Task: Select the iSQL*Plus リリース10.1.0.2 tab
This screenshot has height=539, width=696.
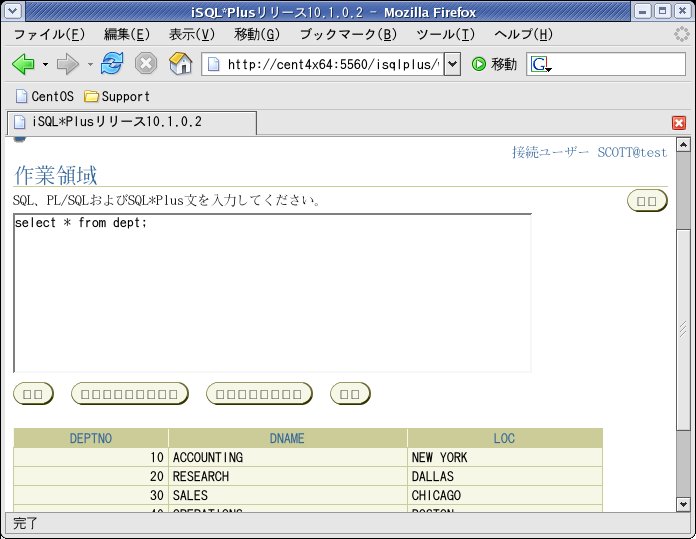Action: tap(132, 123)
